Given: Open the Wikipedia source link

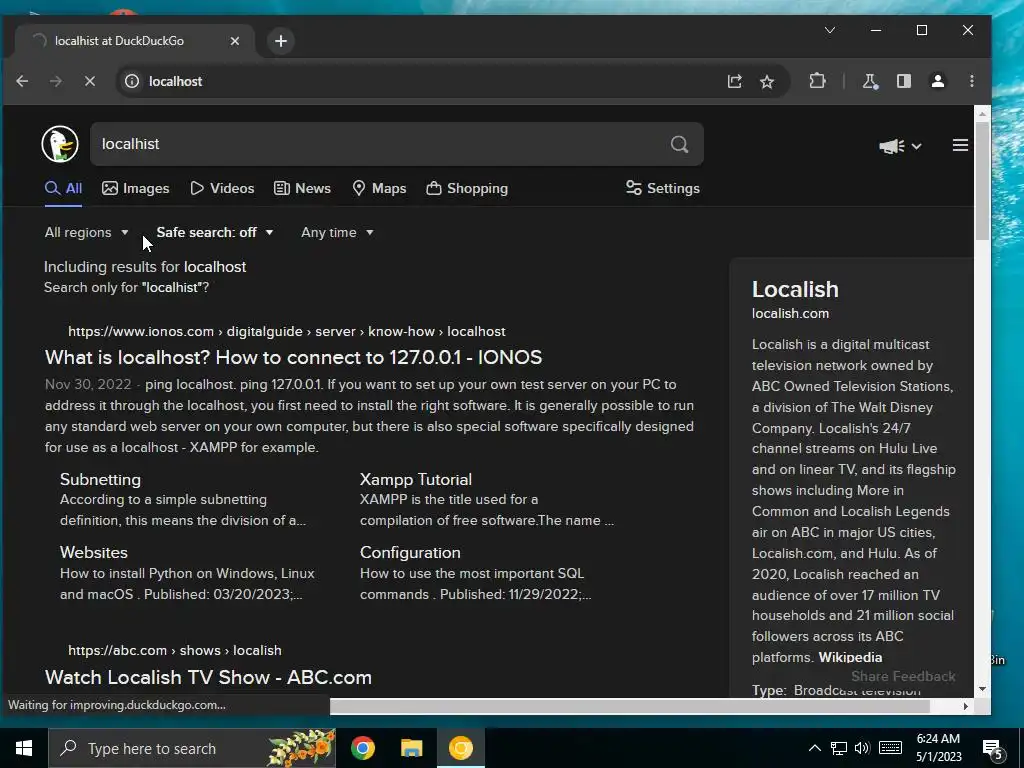Looking at the screenshot, I should pos(850,657).
